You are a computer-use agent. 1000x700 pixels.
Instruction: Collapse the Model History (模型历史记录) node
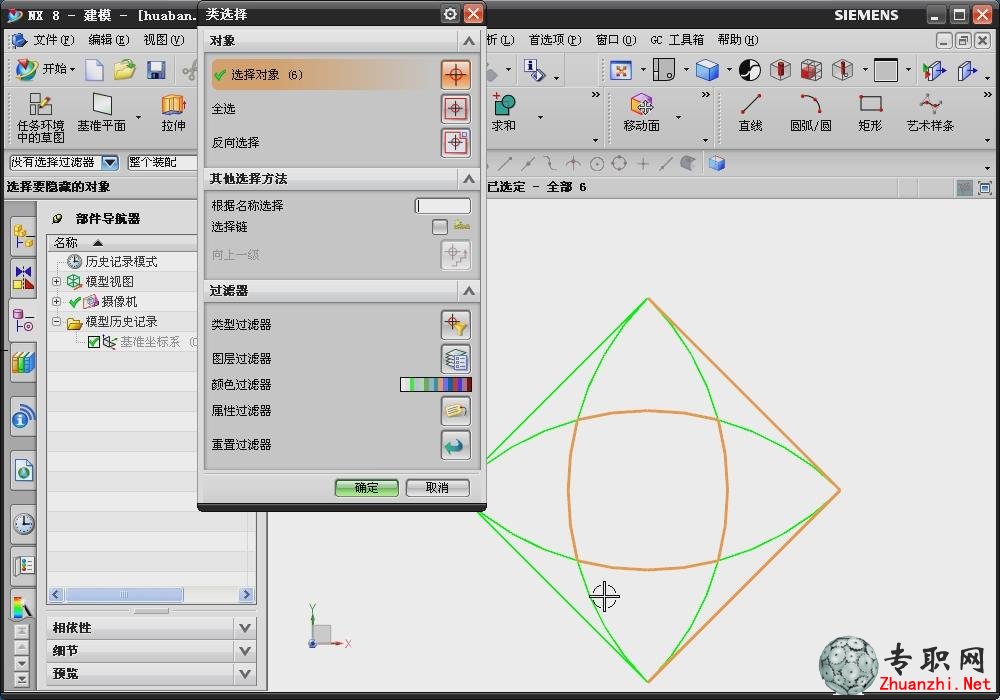[57, 321]
